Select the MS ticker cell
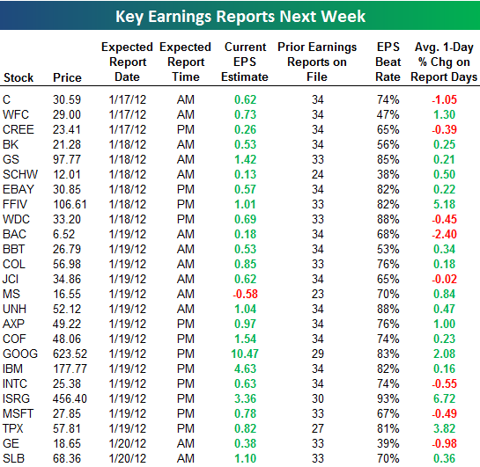The image size is (480, 467). pyautogui.click(x=11, y=294)
